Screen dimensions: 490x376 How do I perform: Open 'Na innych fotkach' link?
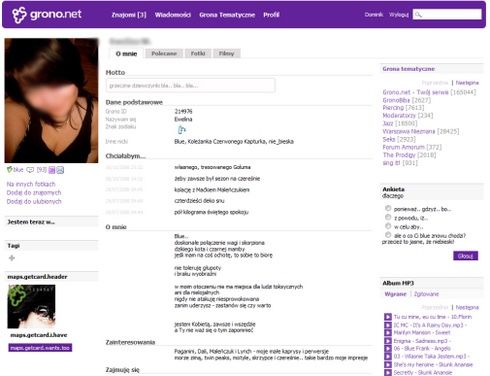coord(31,184)
